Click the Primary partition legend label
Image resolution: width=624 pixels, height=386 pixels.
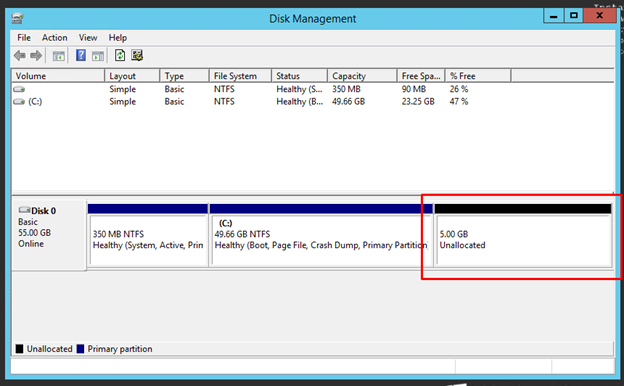[x=120, y=349]
